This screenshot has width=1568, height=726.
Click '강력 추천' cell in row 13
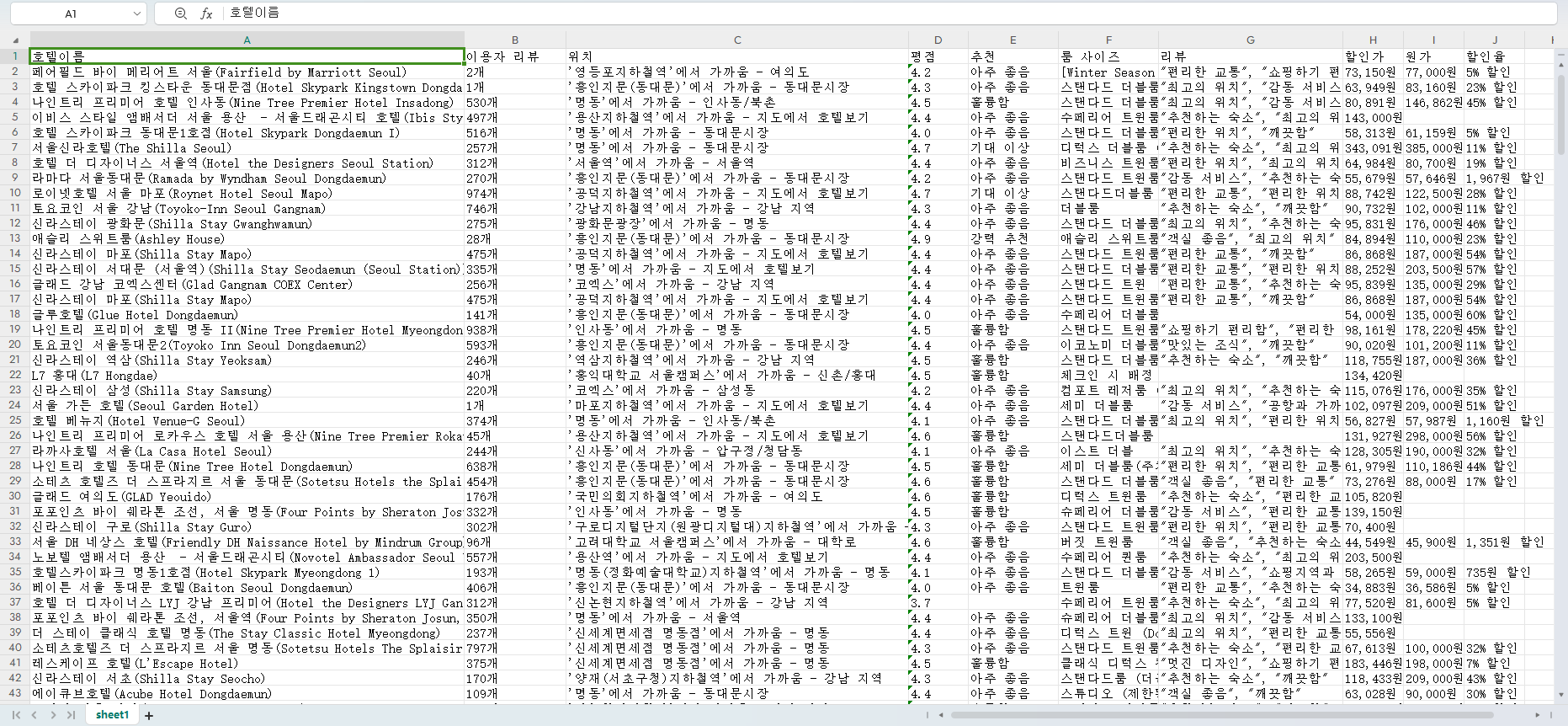coord(1013,238)
